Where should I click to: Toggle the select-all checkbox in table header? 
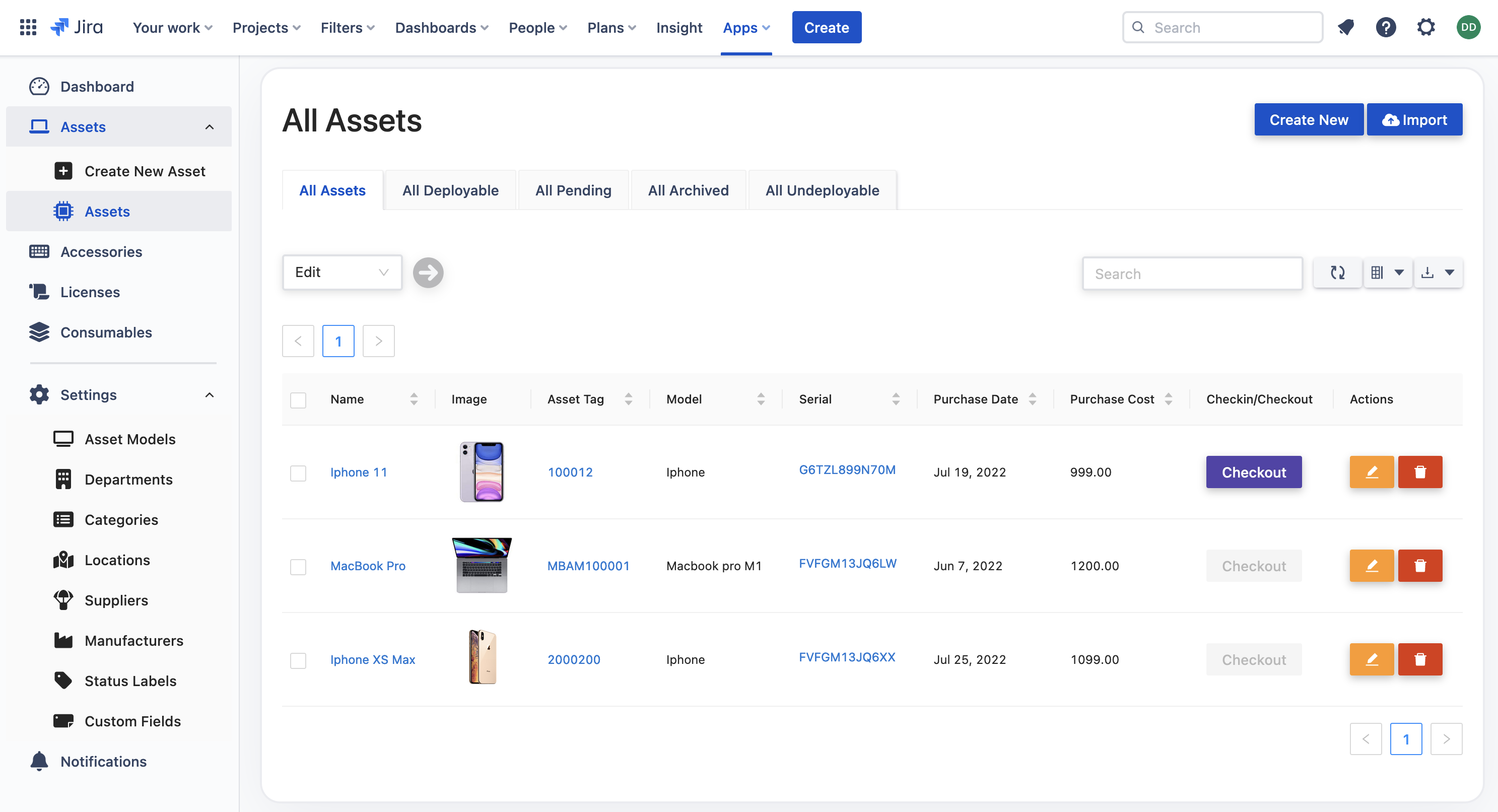tap(298, 400)
